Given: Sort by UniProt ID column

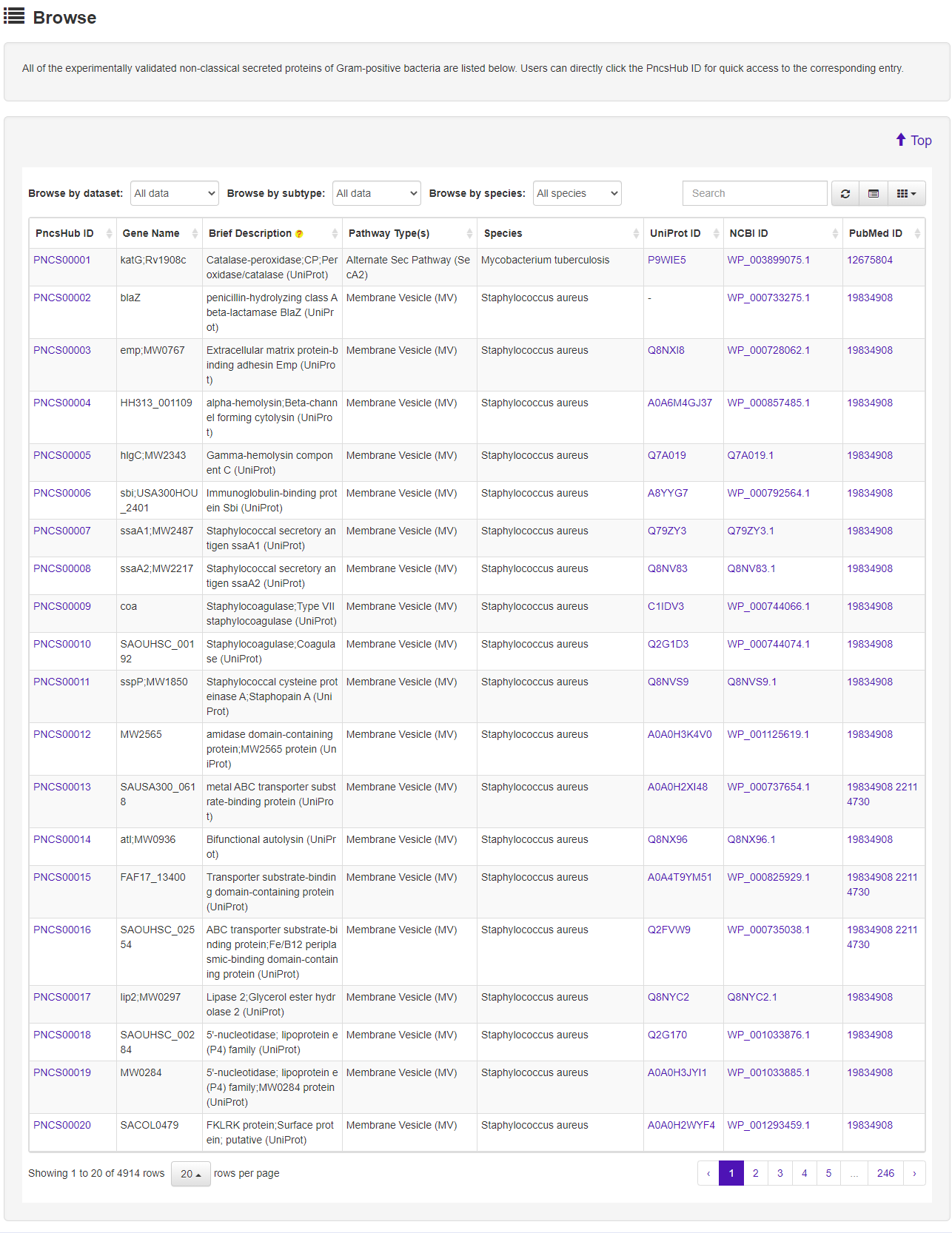Looking at the screenshot, I should click(674, 233).
